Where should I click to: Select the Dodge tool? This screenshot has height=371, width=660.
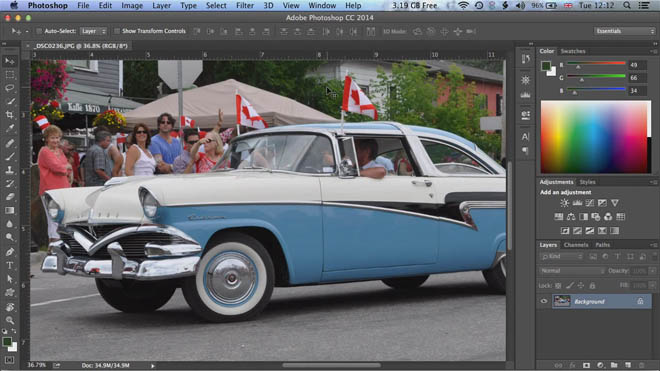[x=10, y=238]
